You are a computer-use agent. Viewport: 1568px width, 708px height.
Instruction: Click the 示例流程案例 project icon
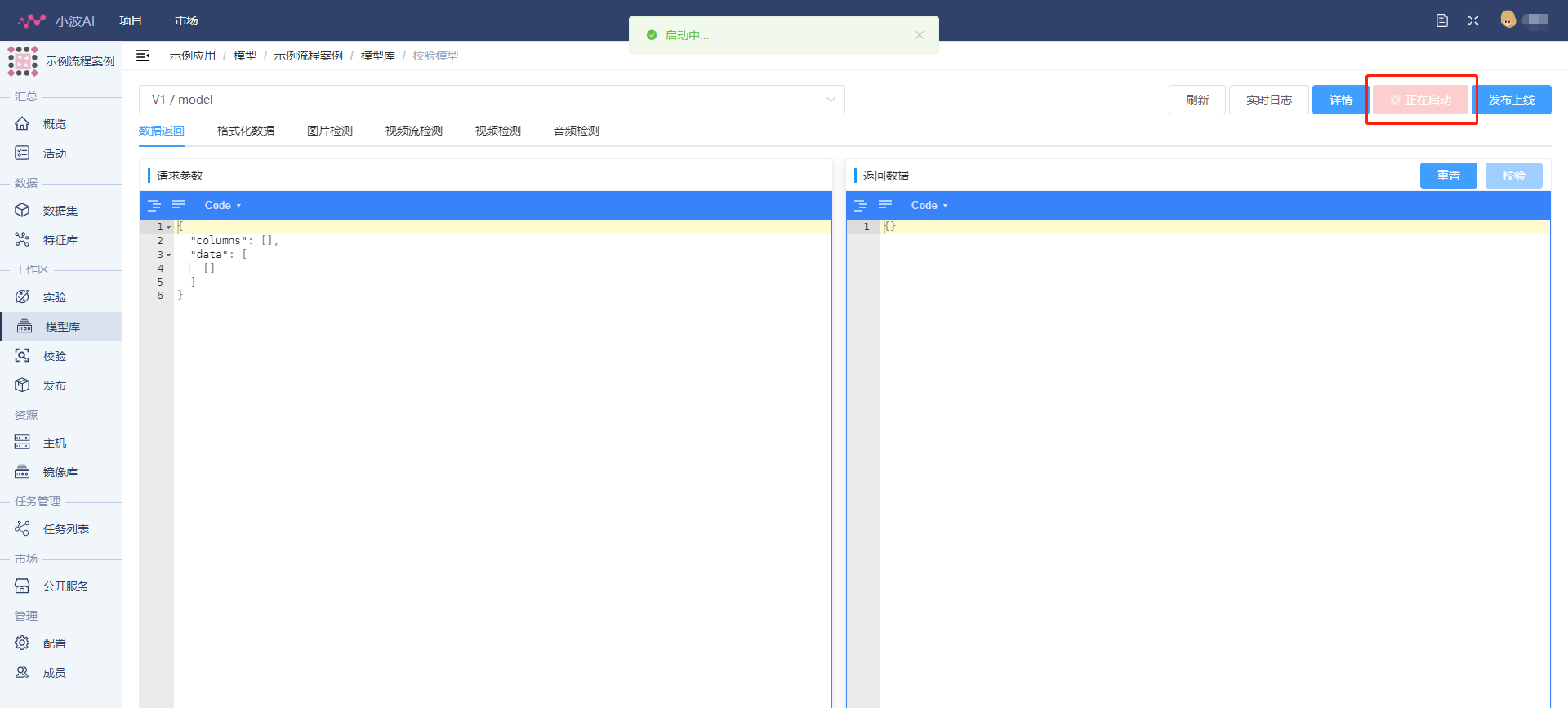(23, 61)
